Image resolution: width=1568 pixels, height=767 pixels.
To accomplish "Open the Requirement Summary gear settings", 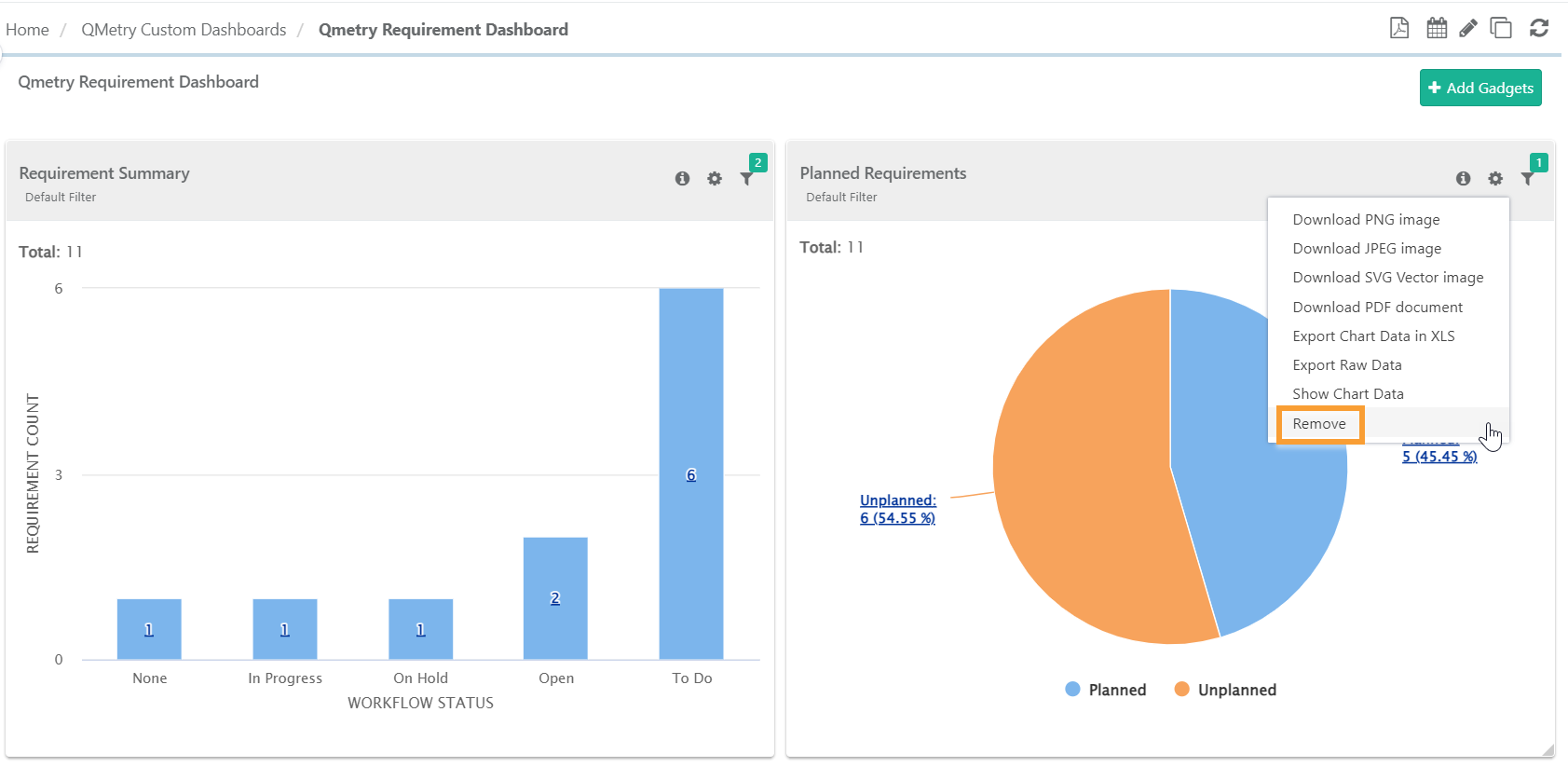I will (715, 178).
